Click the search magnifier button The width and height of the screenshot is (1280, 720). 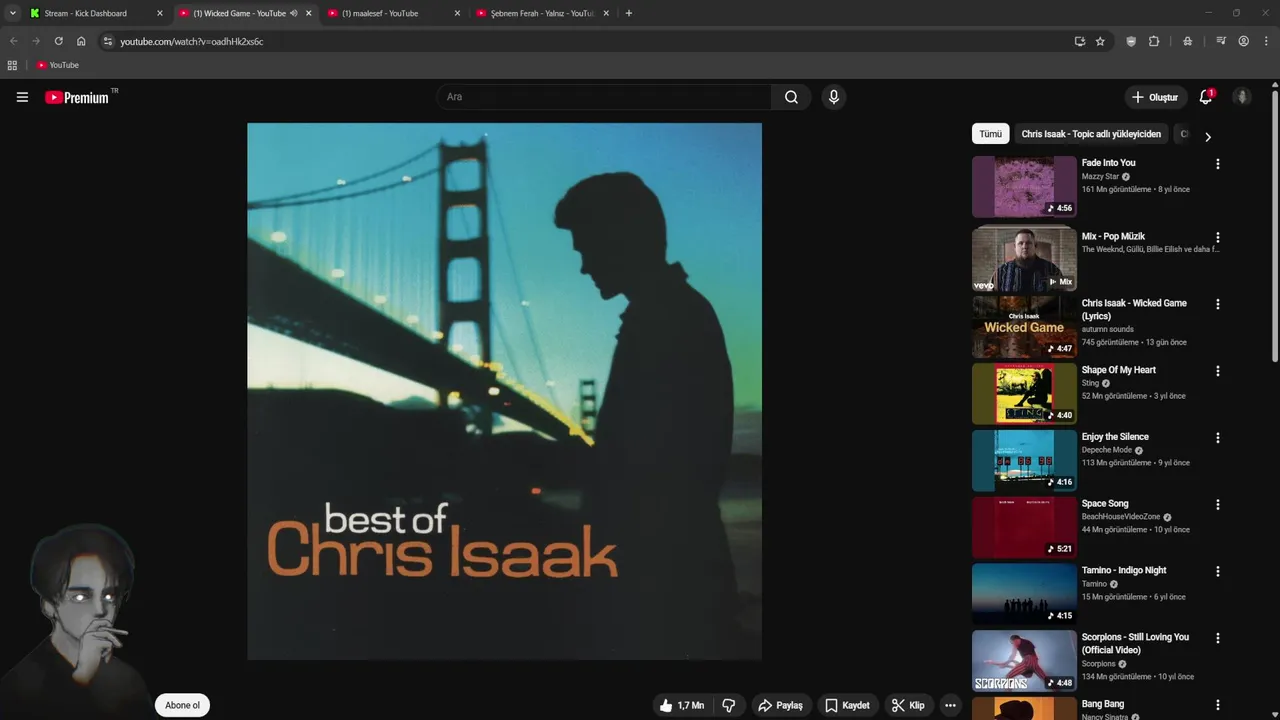[x=791, y=97]
